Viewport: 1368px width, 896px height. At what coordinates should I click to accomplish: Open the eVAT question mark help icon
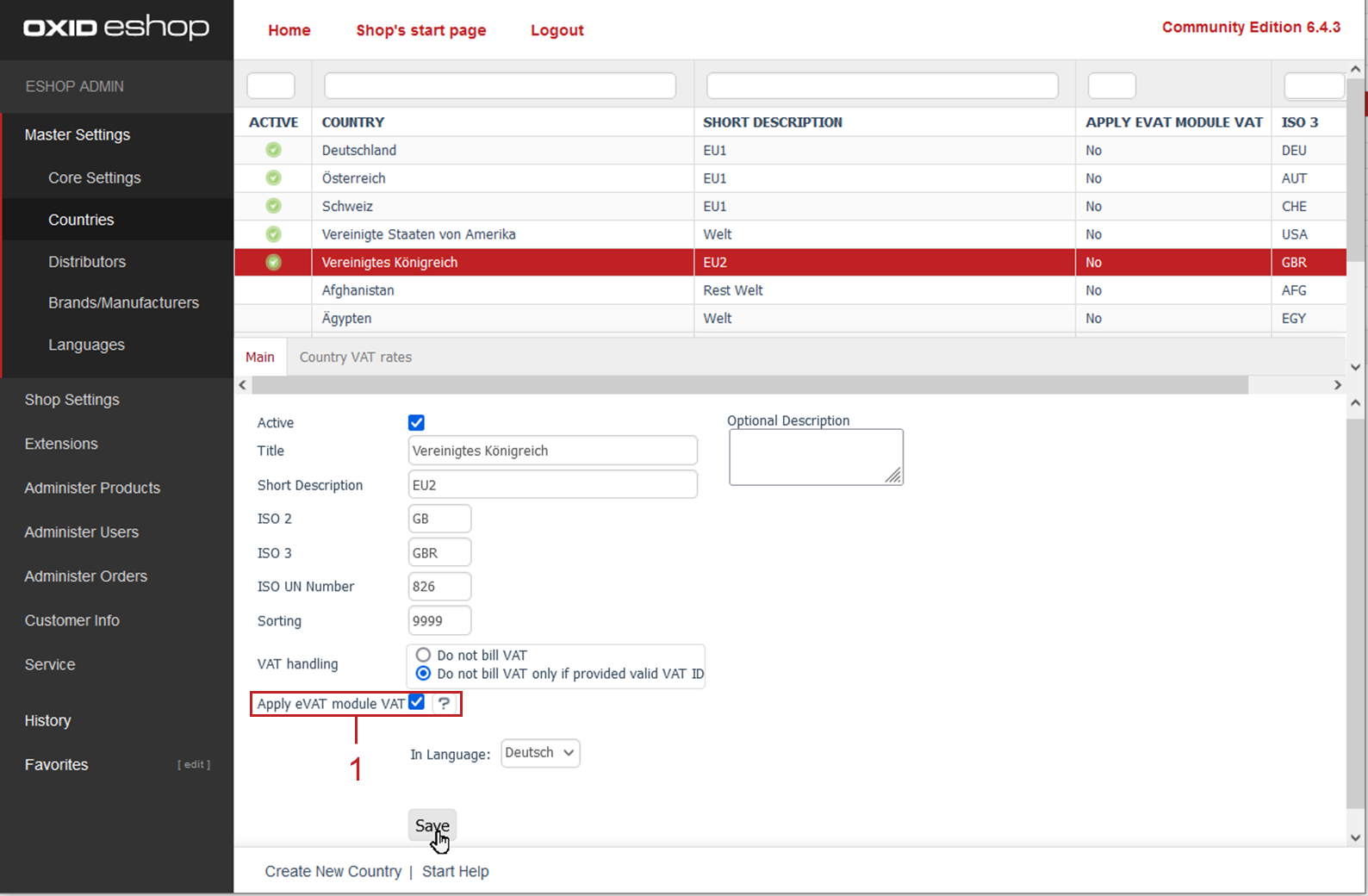[x=444, y=703]
